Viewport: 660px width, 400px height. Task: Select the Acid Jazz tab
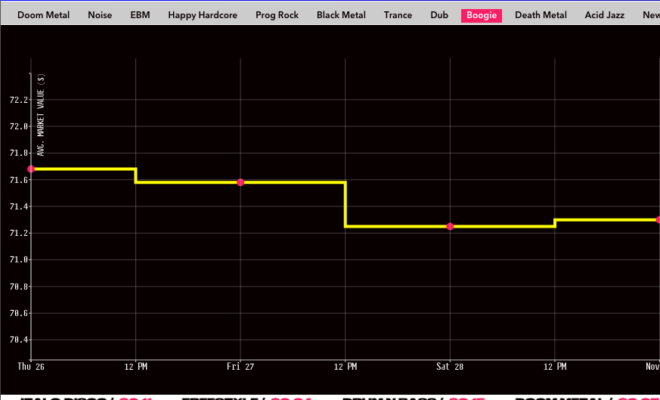(x=604, y=15)
